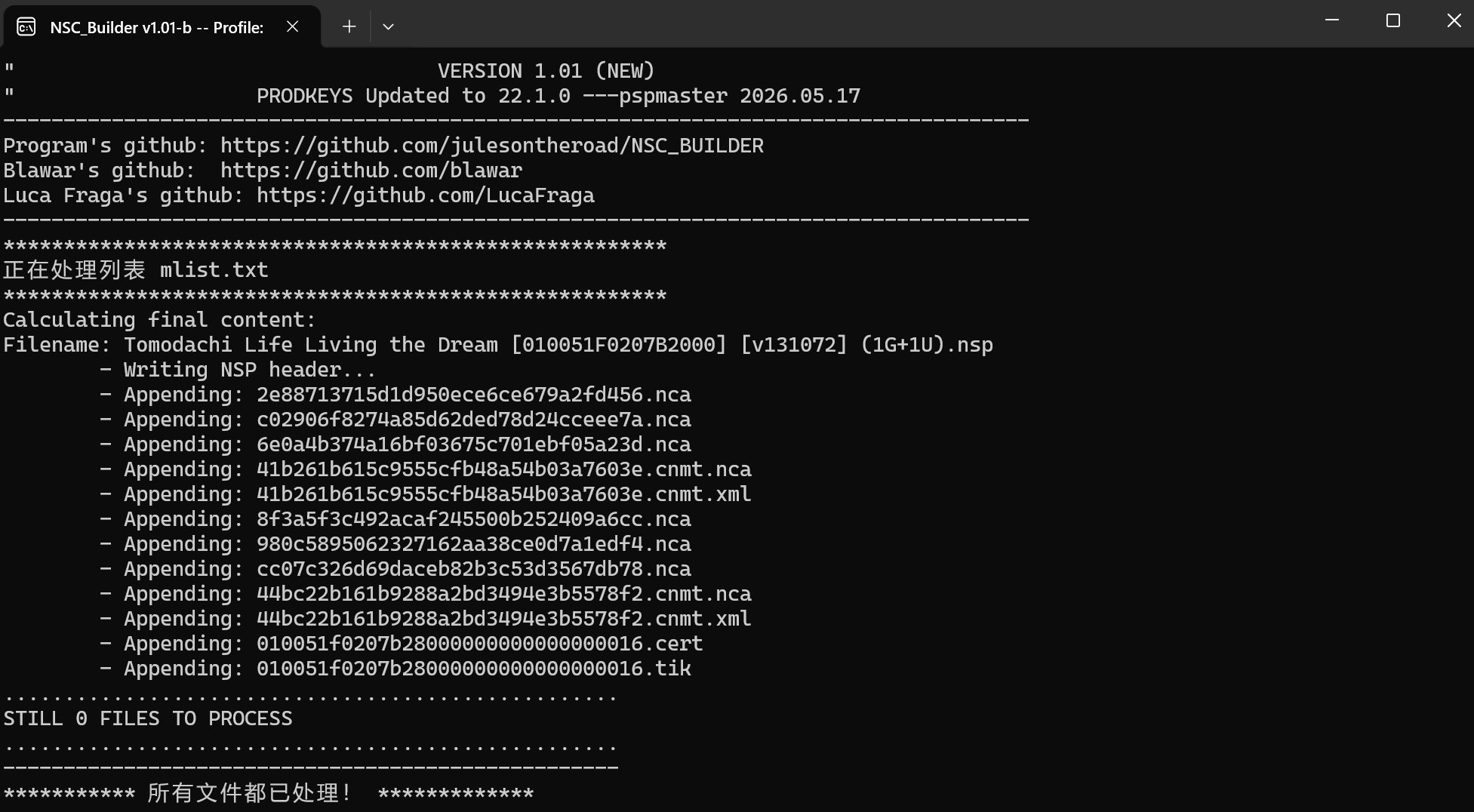The width and height of the screenshot is (1474, 812).
Task: Click the 41b261b615c9555c cnmt.xml entry
Action: click(504, 494)
